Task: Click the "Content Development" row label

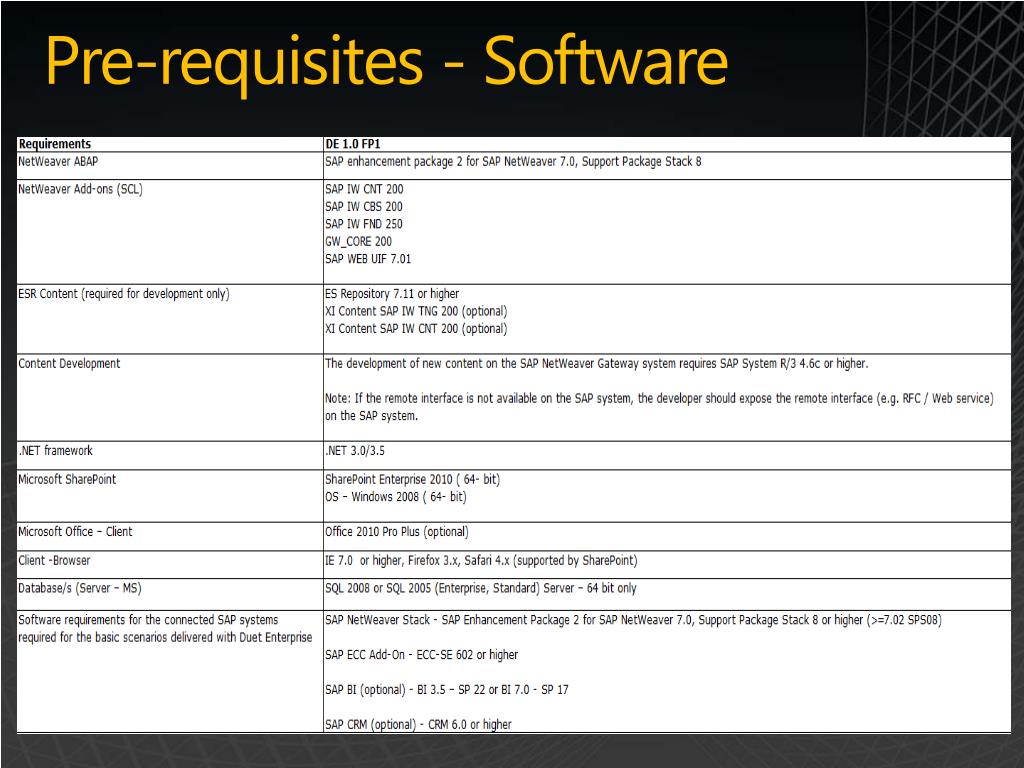Action: pos(69,364)
